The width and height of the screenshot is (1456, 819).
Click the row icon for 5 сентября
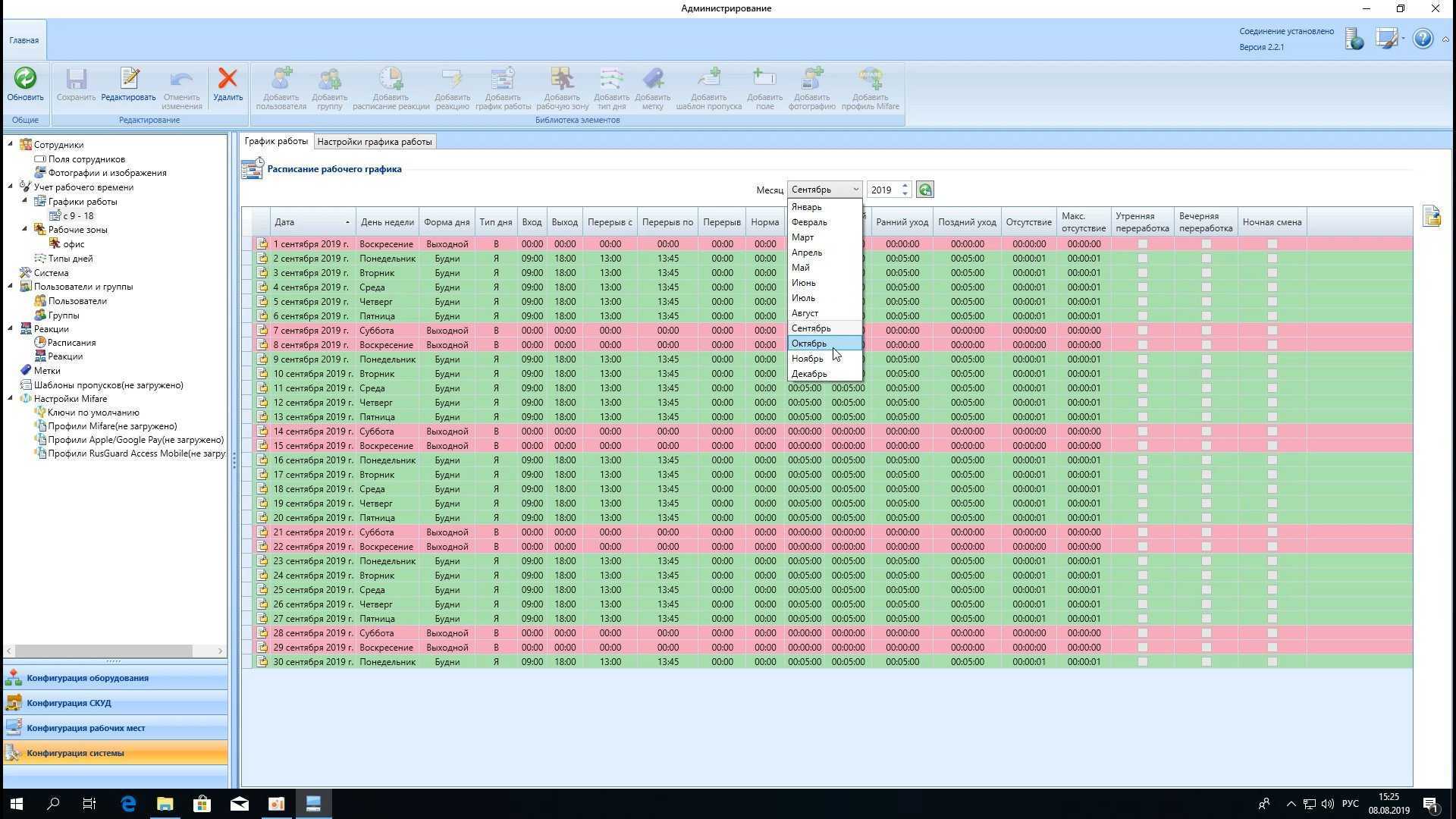pos(262,302)
